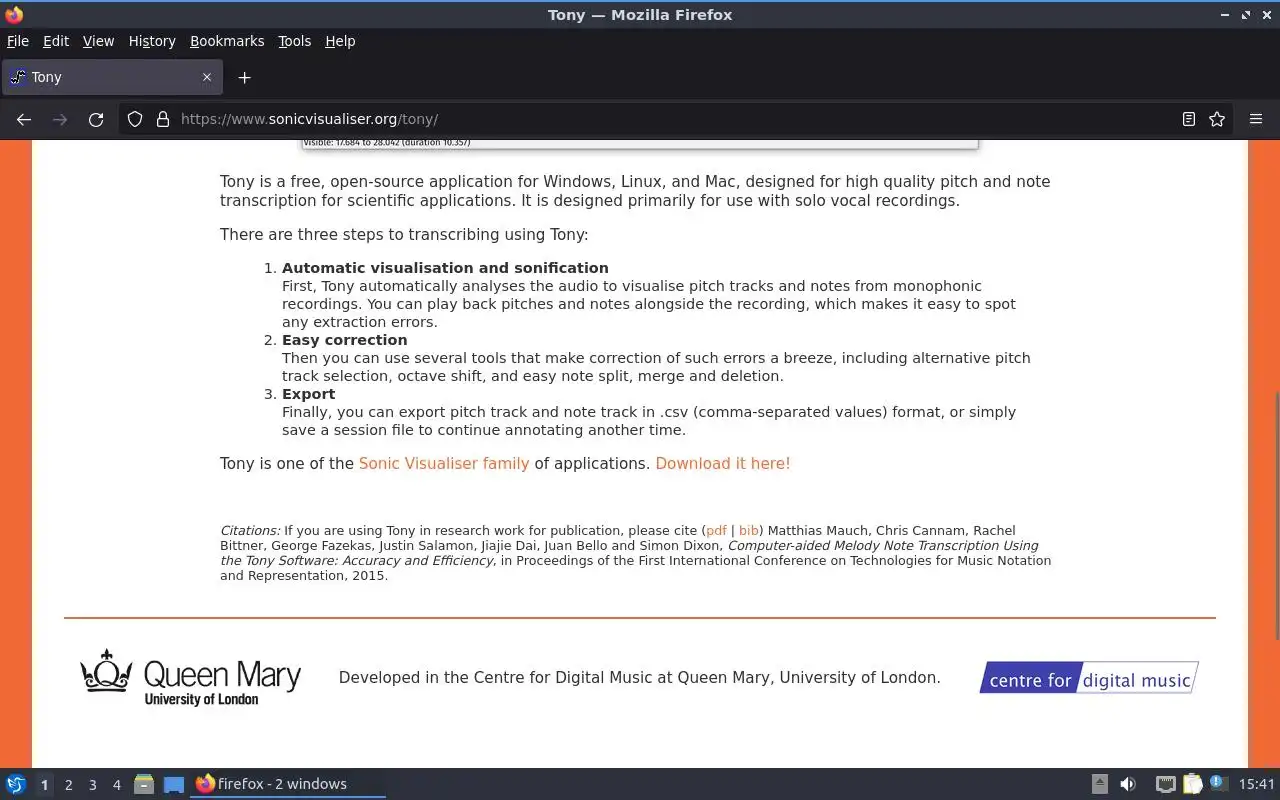This screenshot has width=1280, height=800.
Task: Open the Tools menu
Action: click(295, 41)
